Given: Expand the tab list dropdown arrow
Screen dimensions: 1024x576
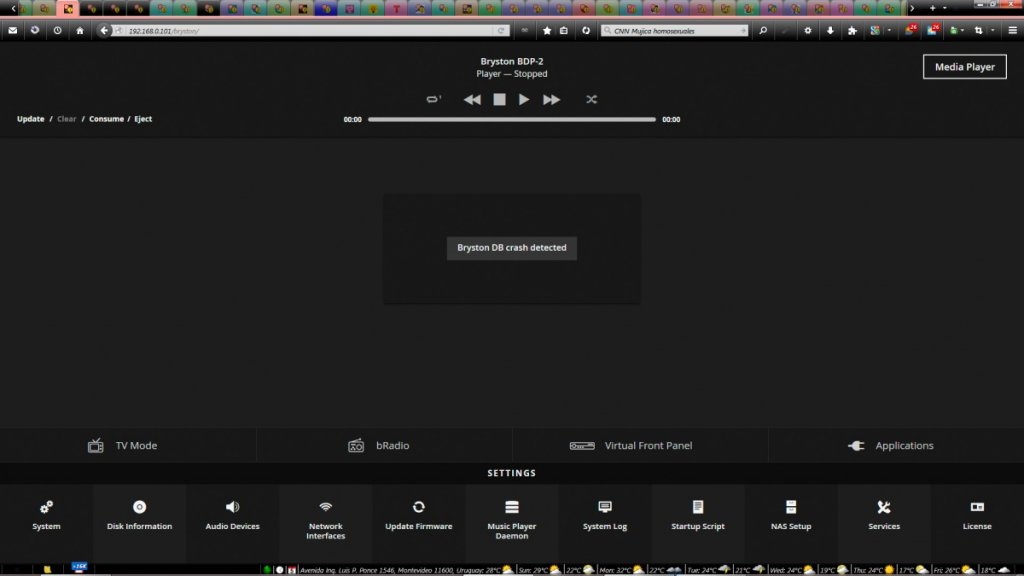Looking at the screenshot, I should coord(945,8).
